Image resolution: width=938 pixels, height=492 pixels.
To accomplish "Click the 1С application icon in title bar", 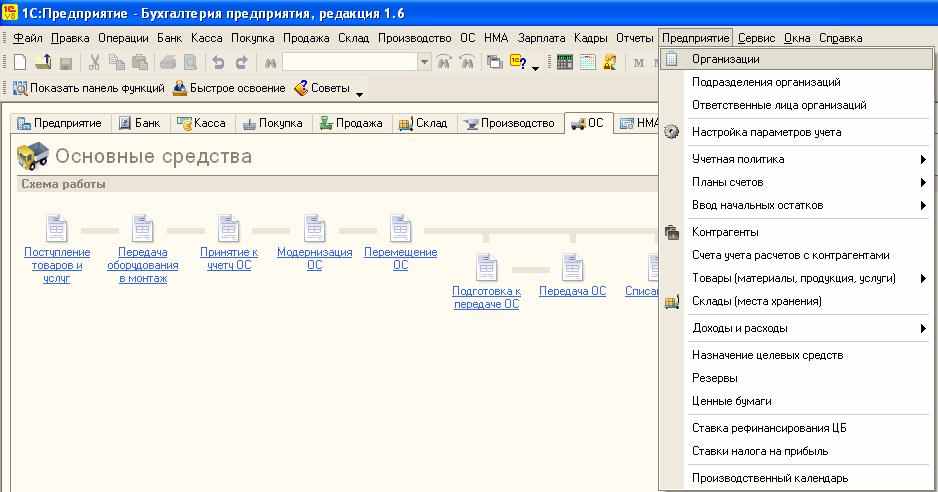I will coord(10,12).
